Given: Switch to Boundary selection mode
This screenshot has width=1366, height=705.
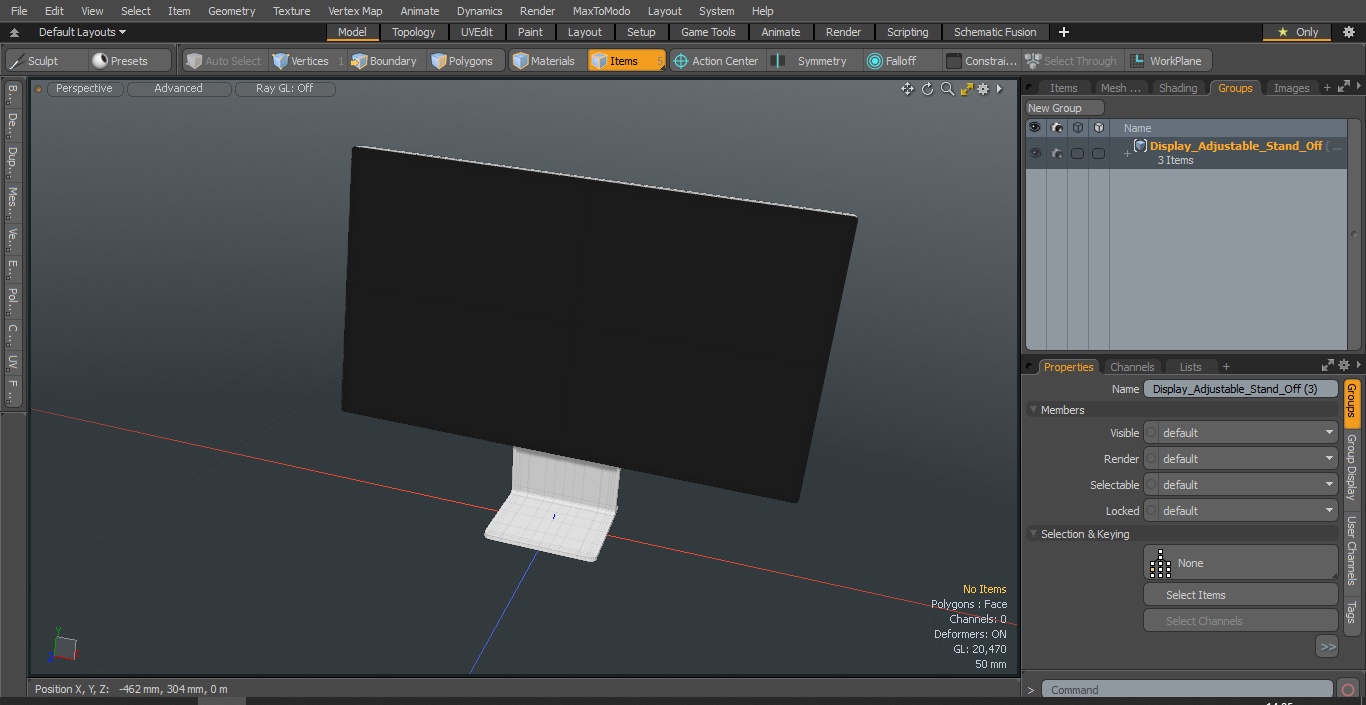Looking at the screenshot, I should [384, 61].
